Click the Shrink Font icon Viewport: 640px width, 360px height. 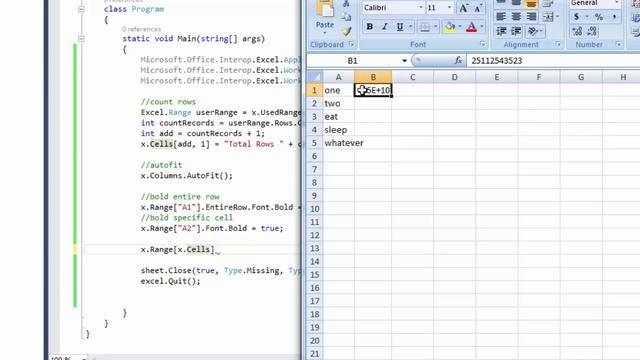pos(478,8)
